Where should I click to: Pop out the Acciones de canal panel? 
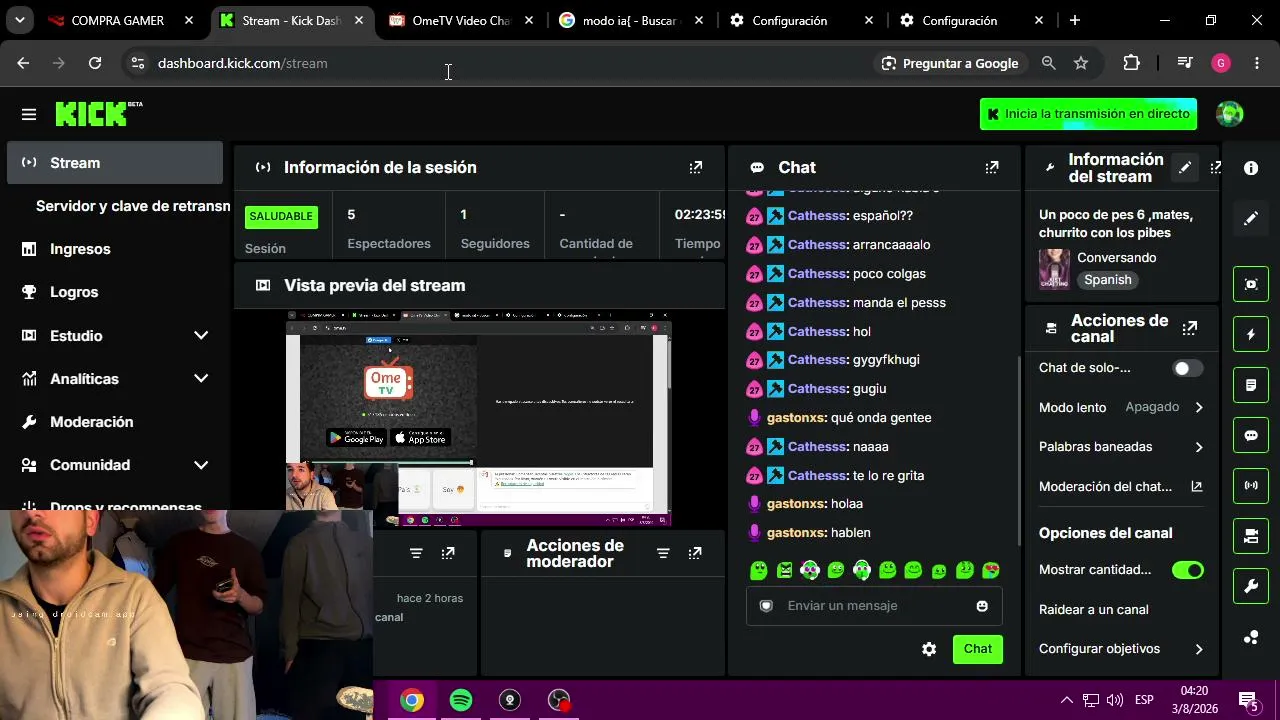1190,328
